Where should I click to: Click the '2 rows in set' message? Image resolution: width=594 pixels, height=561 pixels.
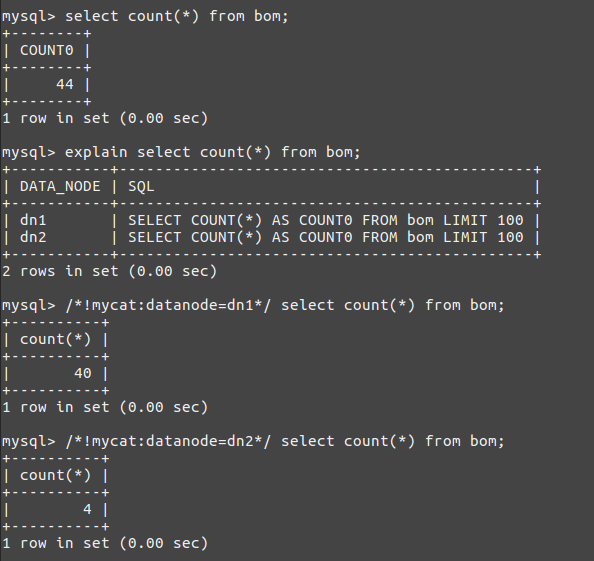pos(109,271)
